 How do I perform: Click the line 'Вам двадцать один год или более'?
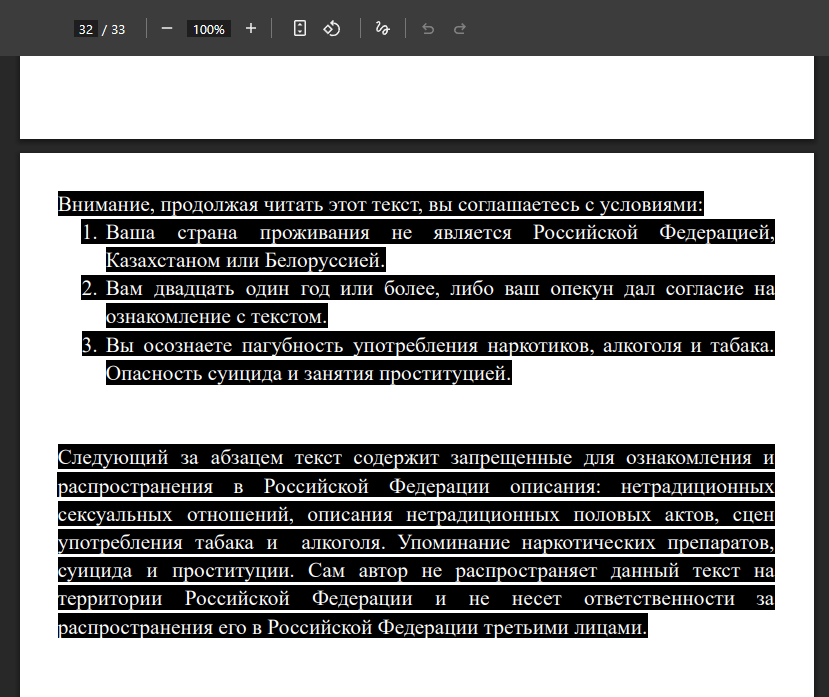pos(440,288)
